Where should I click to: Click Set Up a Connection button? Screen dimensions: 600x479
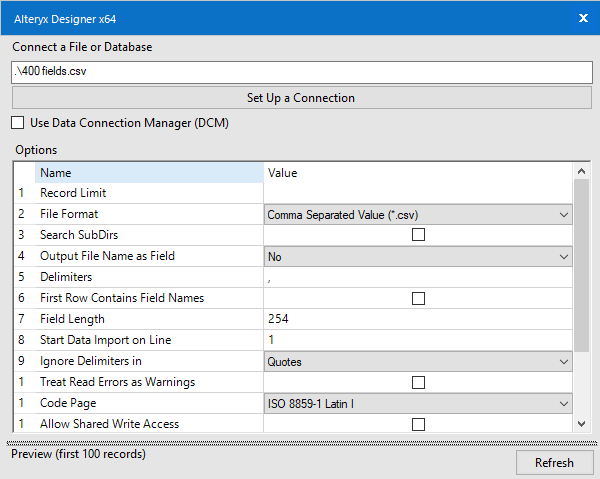pyautogui.click(x=300, y=98)
